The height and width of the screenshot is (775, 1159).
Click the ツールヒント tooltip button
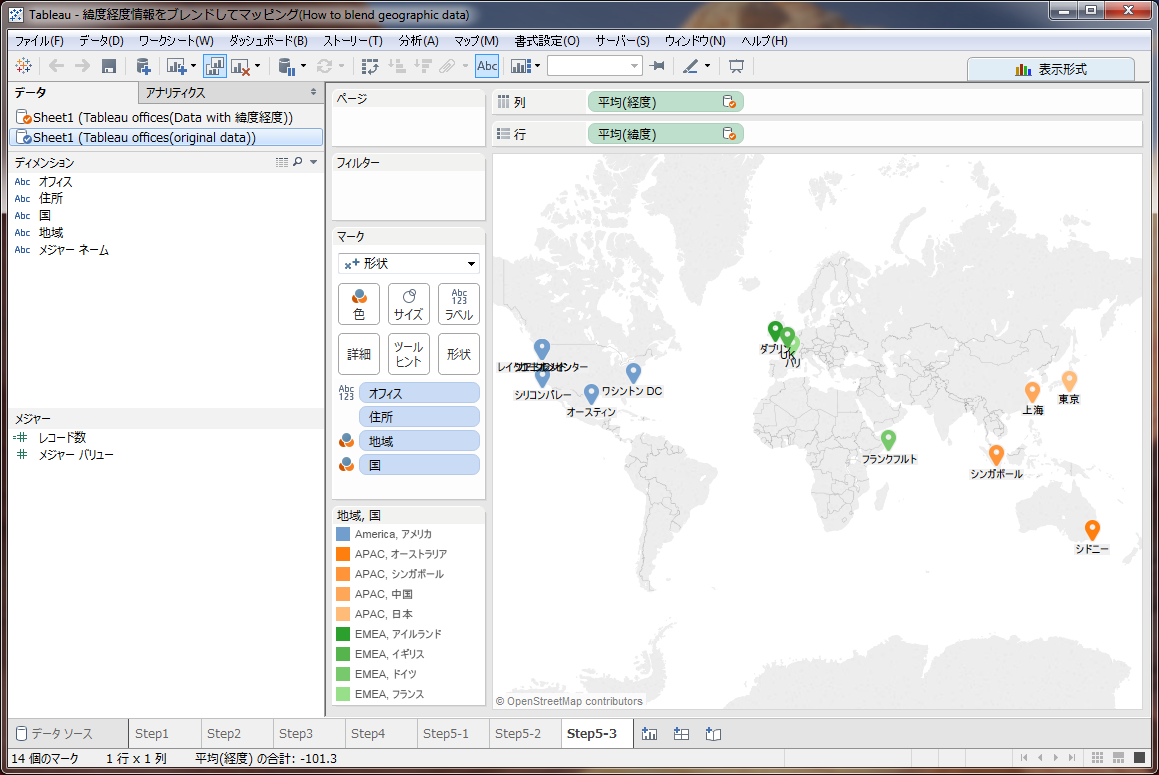409,354
